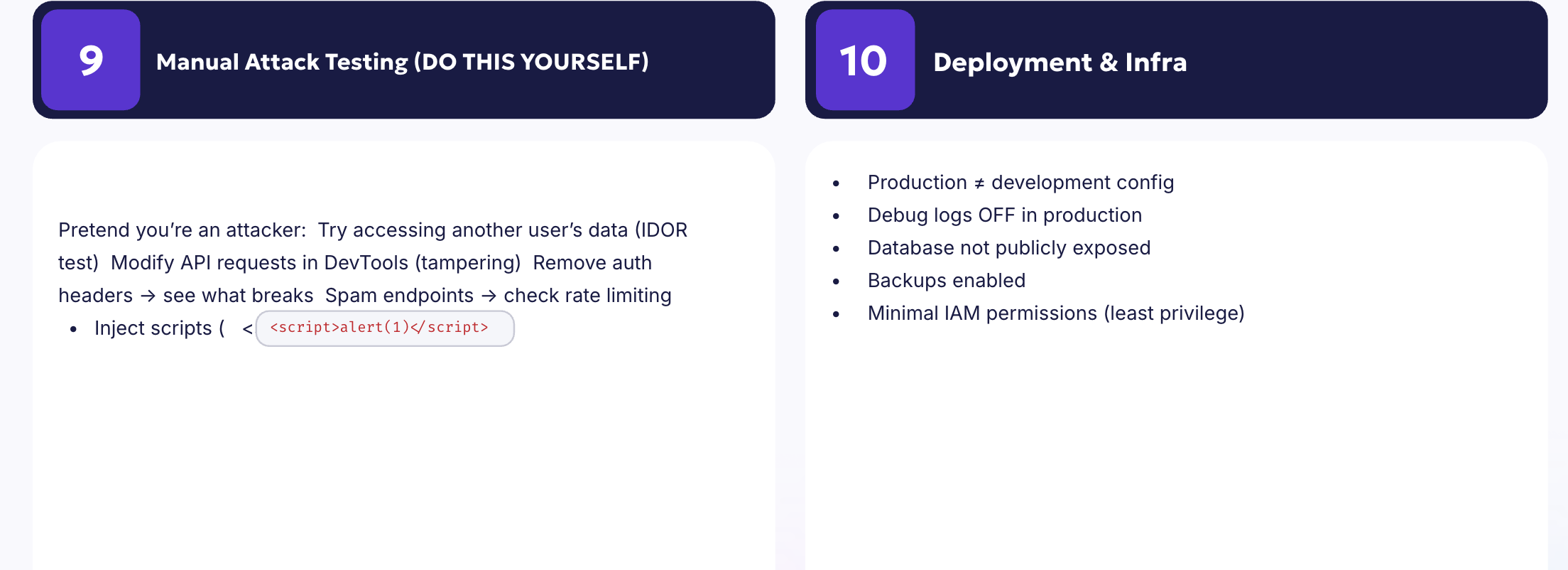Click the number 10 badge

point(865,60)
